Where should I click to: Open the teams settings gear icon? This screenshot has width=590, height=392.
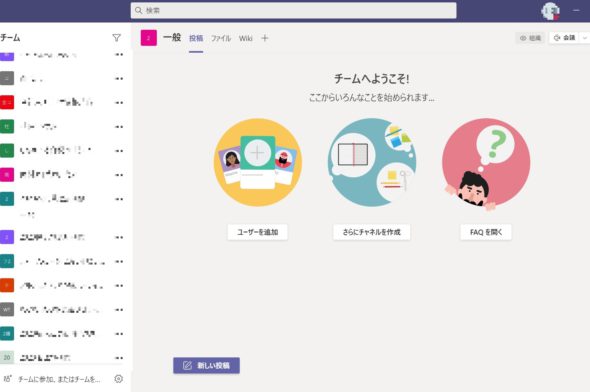pos(119,379)
